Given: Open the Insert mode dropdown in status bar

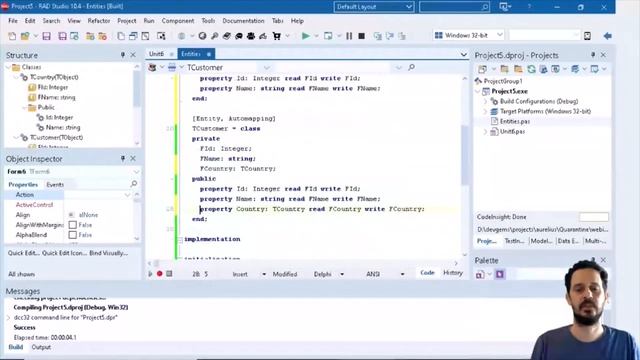Looking at the screenshot, I should [264, 274].
